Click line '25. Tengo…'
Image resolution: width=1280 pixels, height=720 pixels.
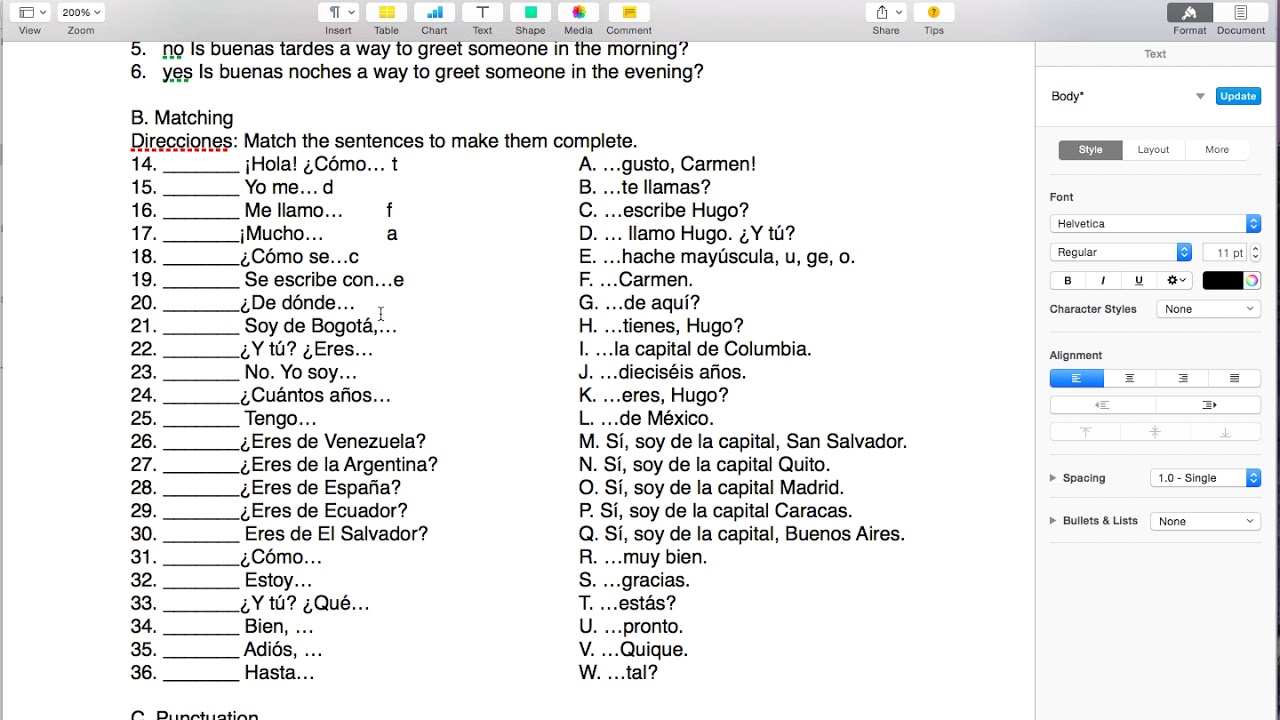click(x=224, y=418)
